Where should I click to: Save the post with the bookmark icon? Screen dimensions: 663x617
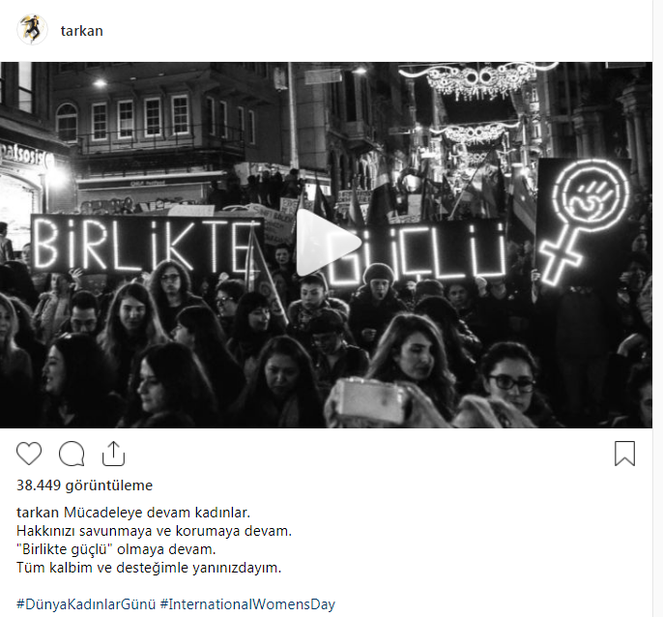point(625,453)
